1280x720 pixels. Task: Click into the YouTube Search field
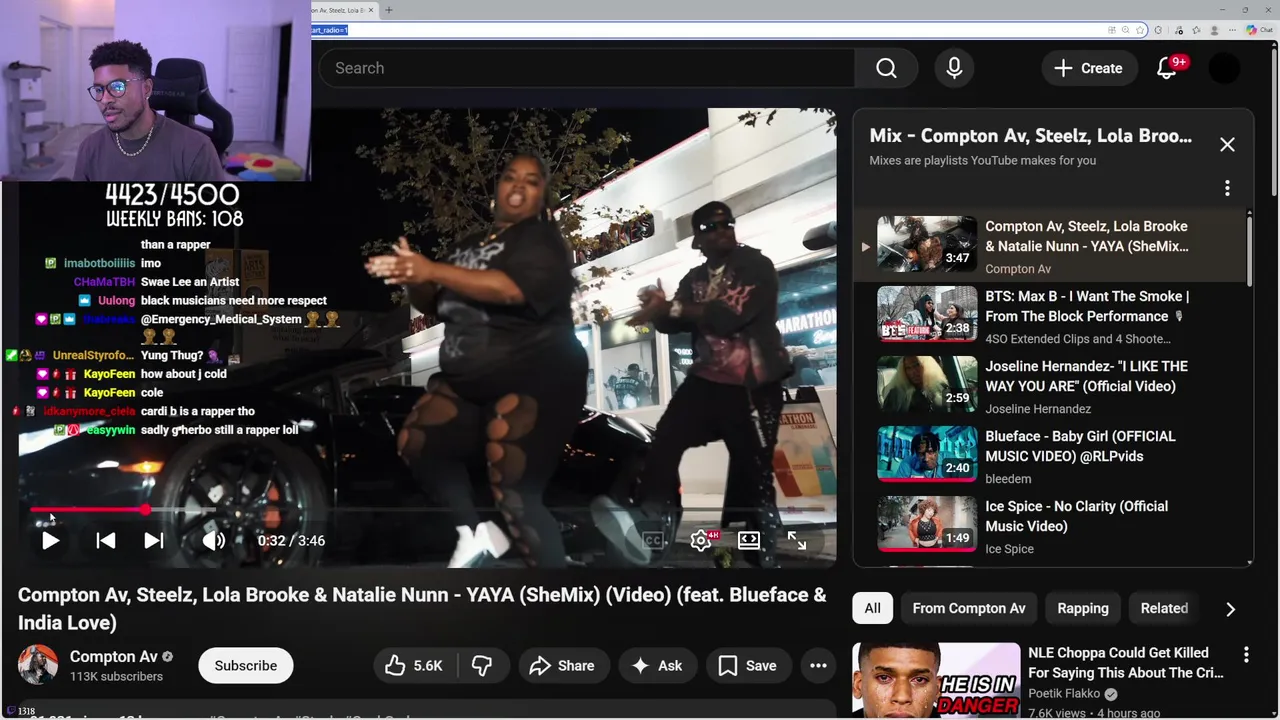click(587, 68)
